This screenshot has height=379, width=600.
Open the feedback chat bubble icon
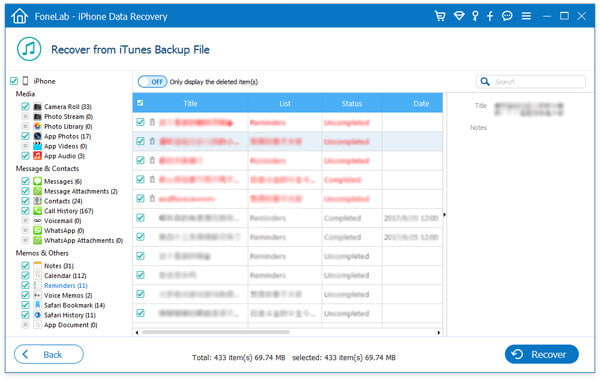507,16
